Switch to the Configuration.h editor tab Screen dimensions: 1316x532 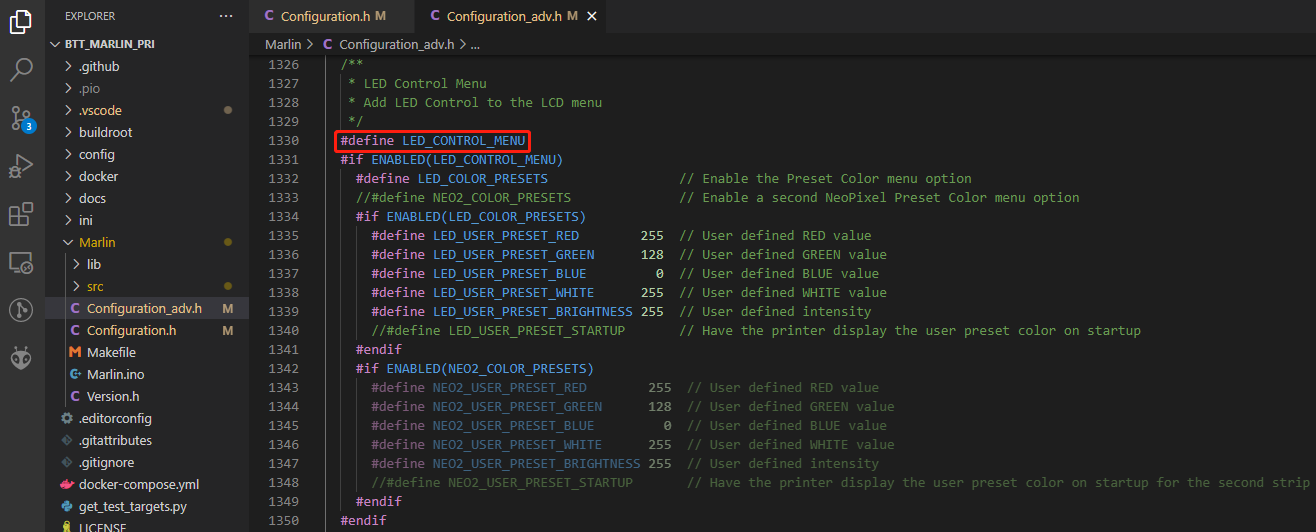click(325, 16)
